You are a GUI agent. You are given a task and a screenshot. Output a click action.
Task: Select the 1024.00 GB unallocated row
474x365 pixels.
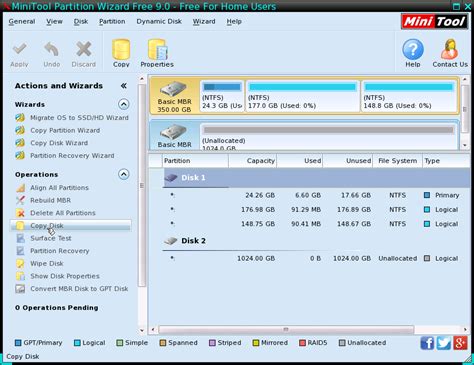point(315,258)
